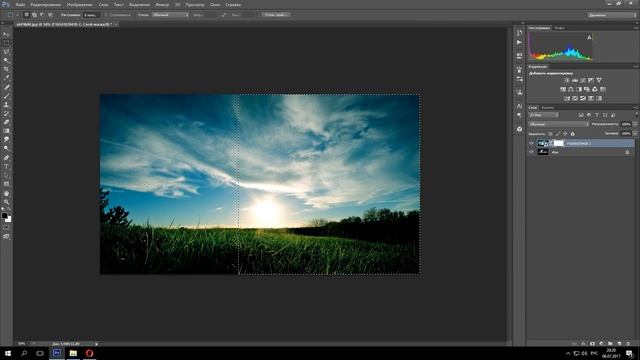Screen dimensions: 640x360
Task: Select the Pen tool
Action: (x=6, y=158)
